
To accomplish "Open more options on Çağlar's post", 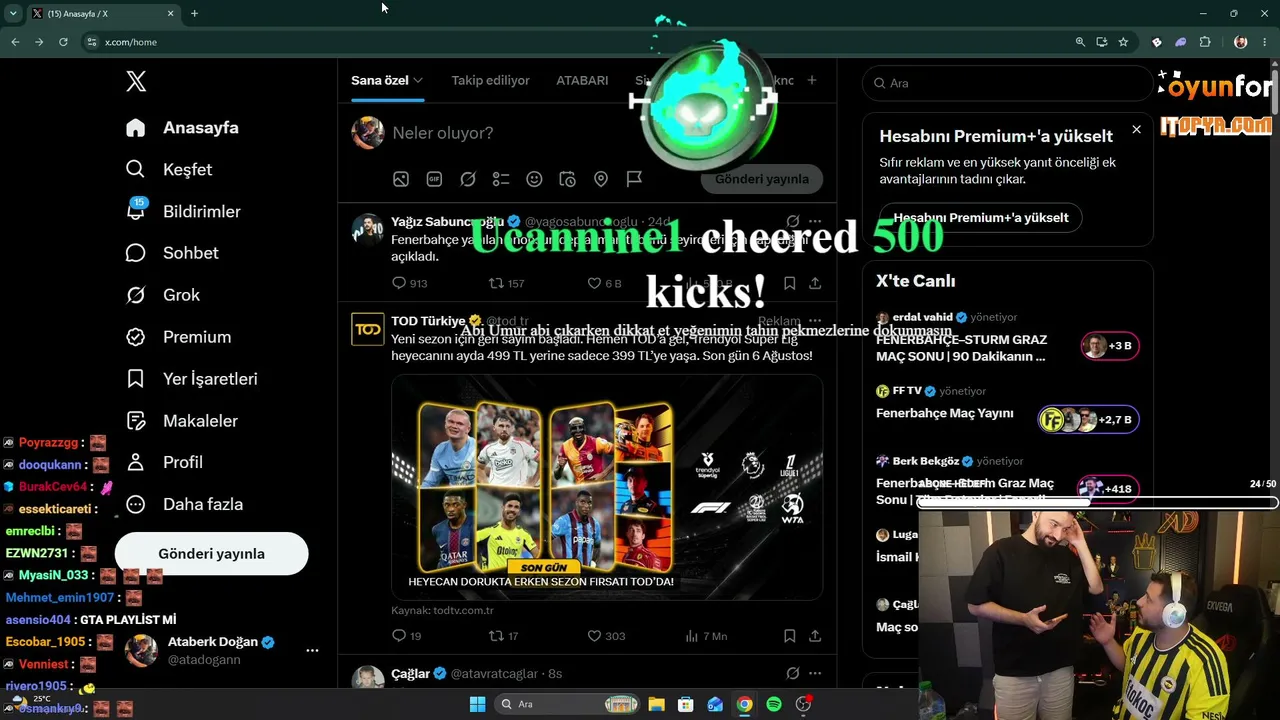I will (815, 673).
